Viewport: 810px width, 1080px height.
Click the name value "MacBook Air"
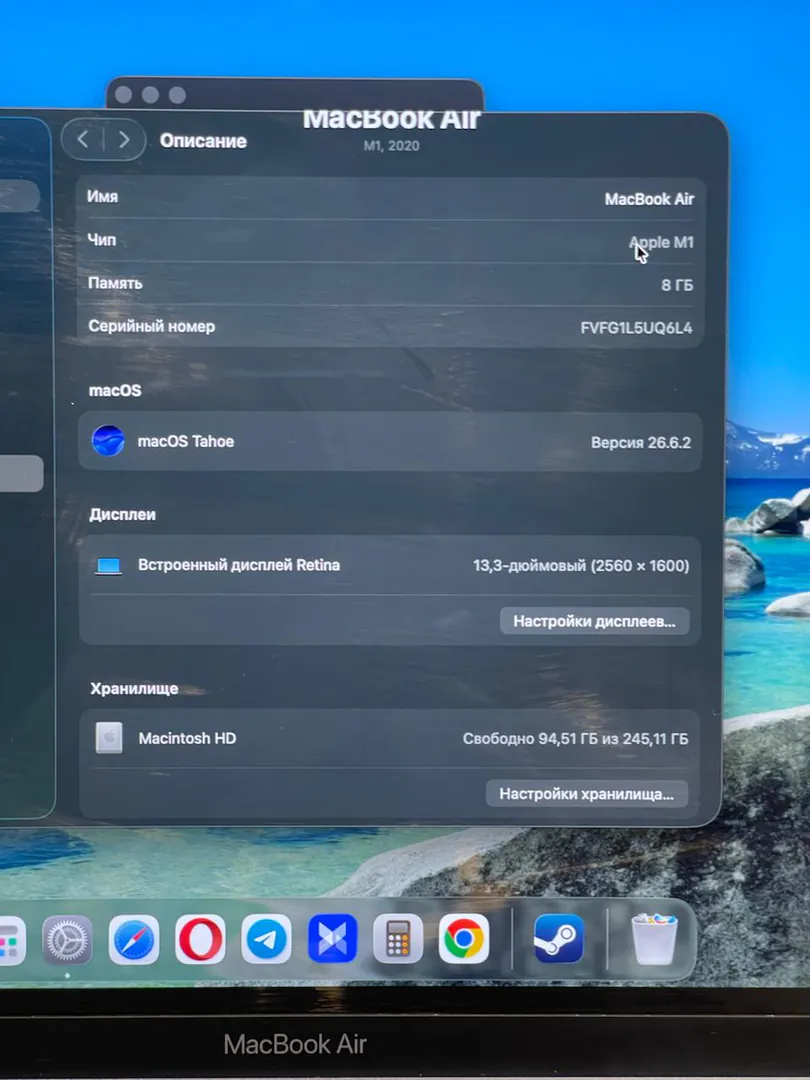pyautogui.click(x=649, y=199)
